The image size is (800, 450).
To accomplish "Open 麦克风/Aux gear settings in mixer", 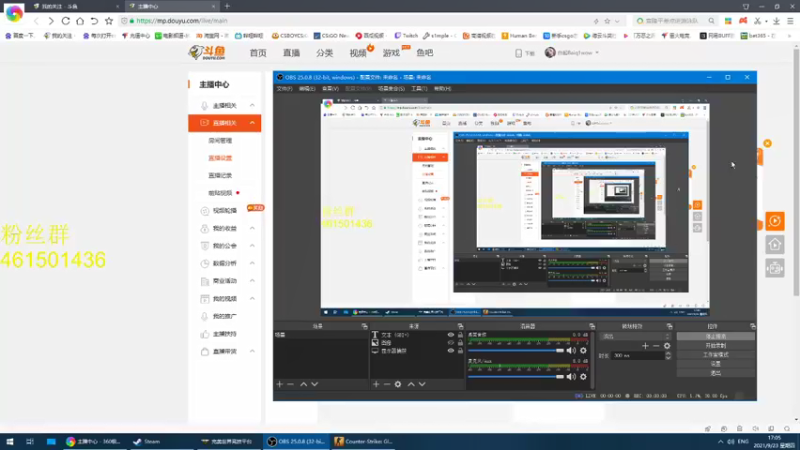I will (x=583, y=377).
